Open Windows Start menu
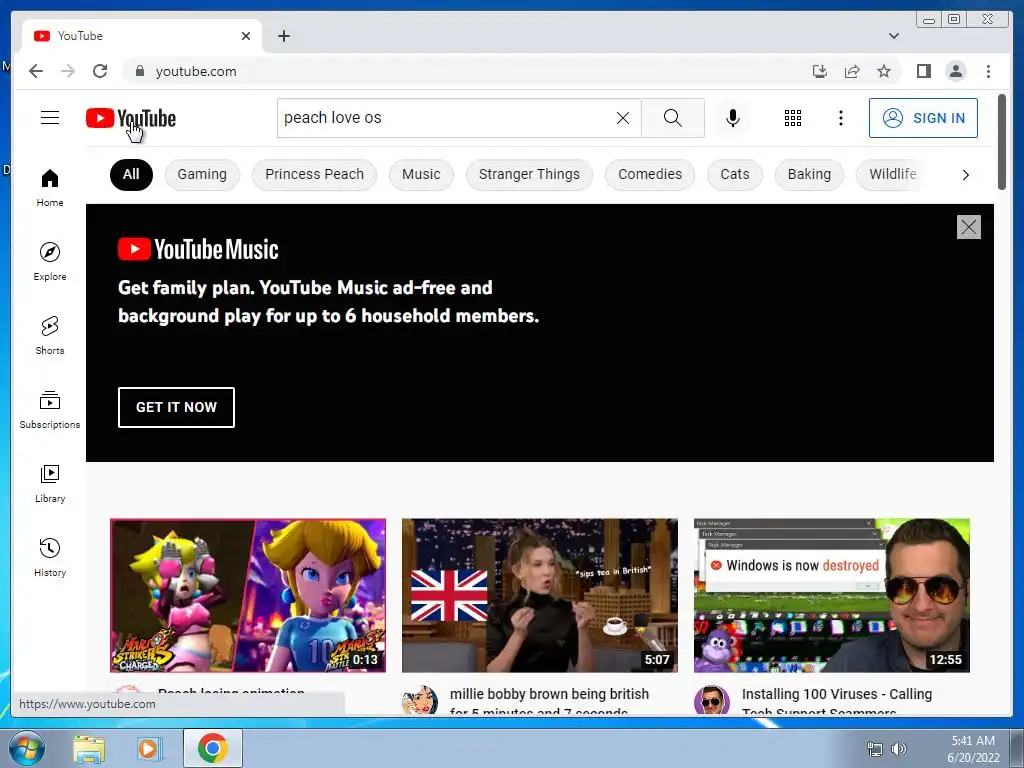The height and width of the screenshot is (768, 1024). pyautogui.click(x=25, y=748)
